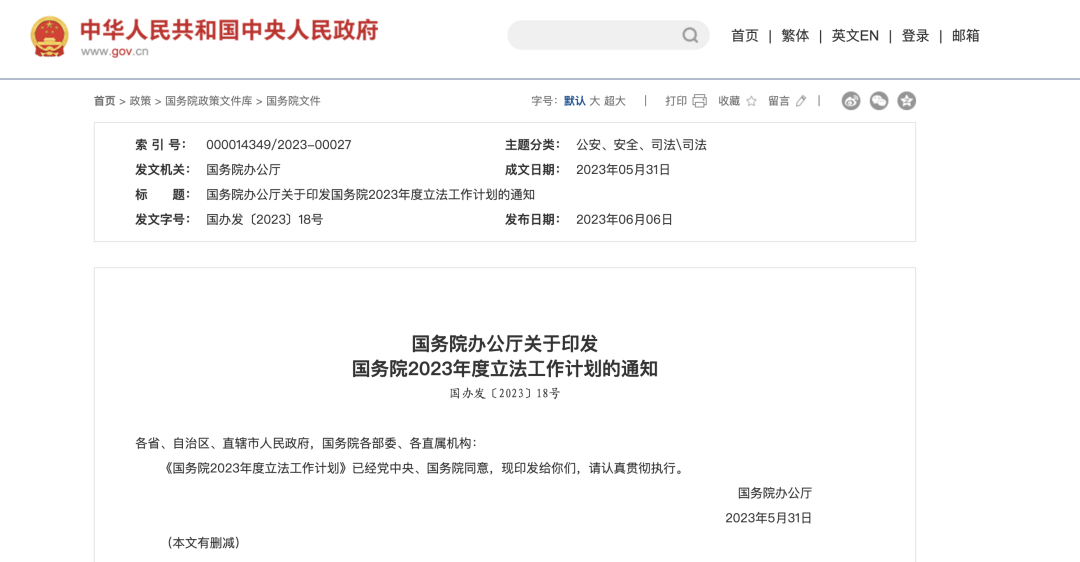Click the 打印 text label
The height and width of the screenshot is (562, 1080).
point(676,101)
